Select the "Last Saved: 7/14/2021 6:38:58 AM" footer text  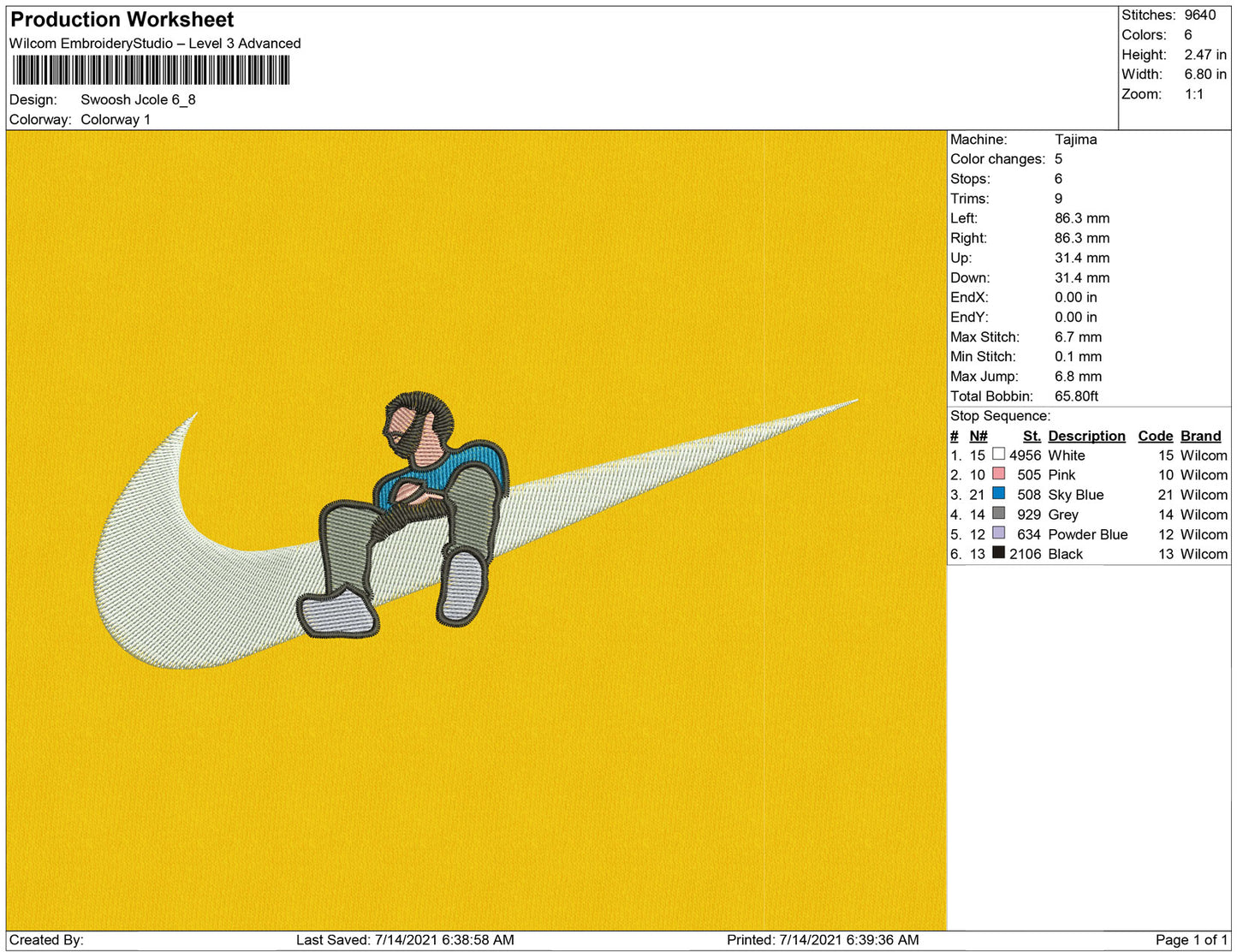coord(406,940)
